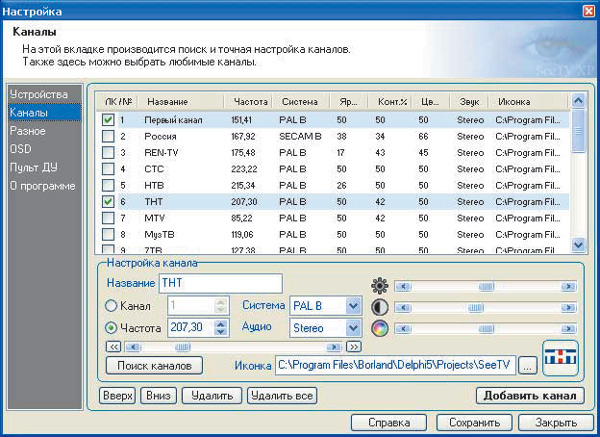This screenshot has height=437, width=600.
Task: Click the Название text field
Action: point(221,283)
